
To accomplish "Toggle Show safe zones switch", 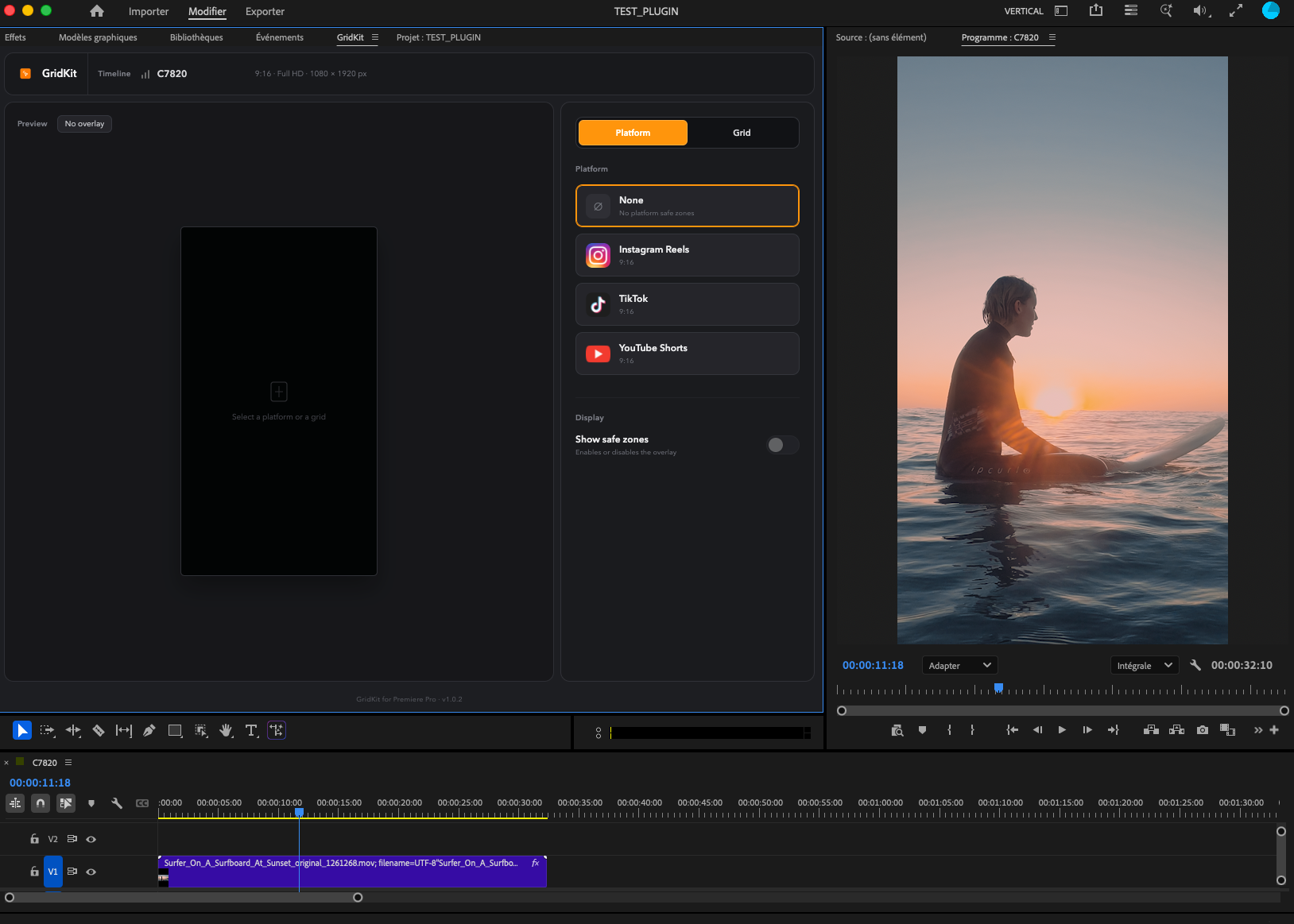I will 782,445.
